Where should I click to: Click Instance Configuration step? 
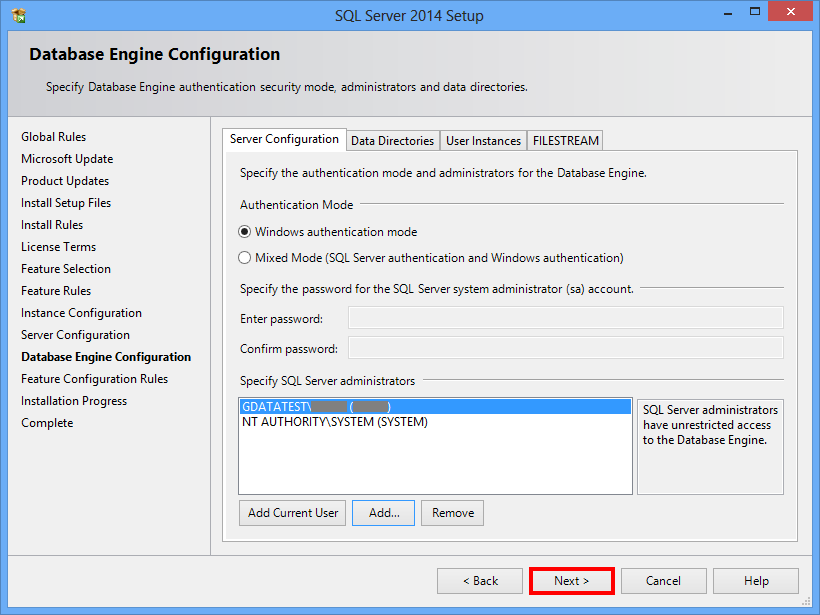81,313
